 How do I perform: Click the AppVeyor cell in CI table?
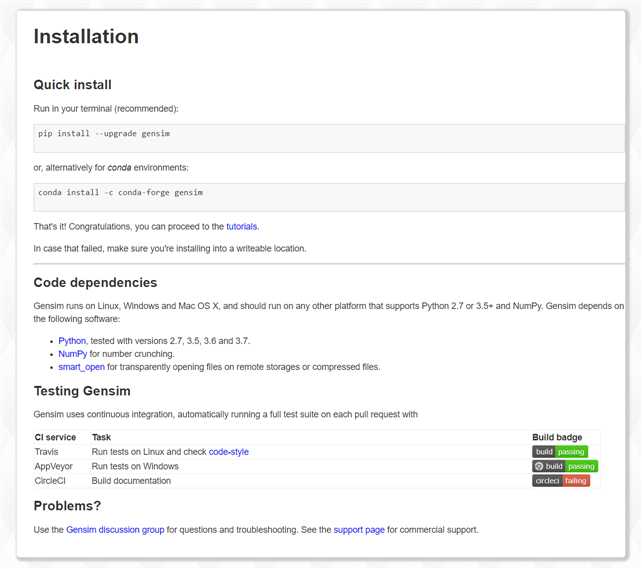point(53,466)
